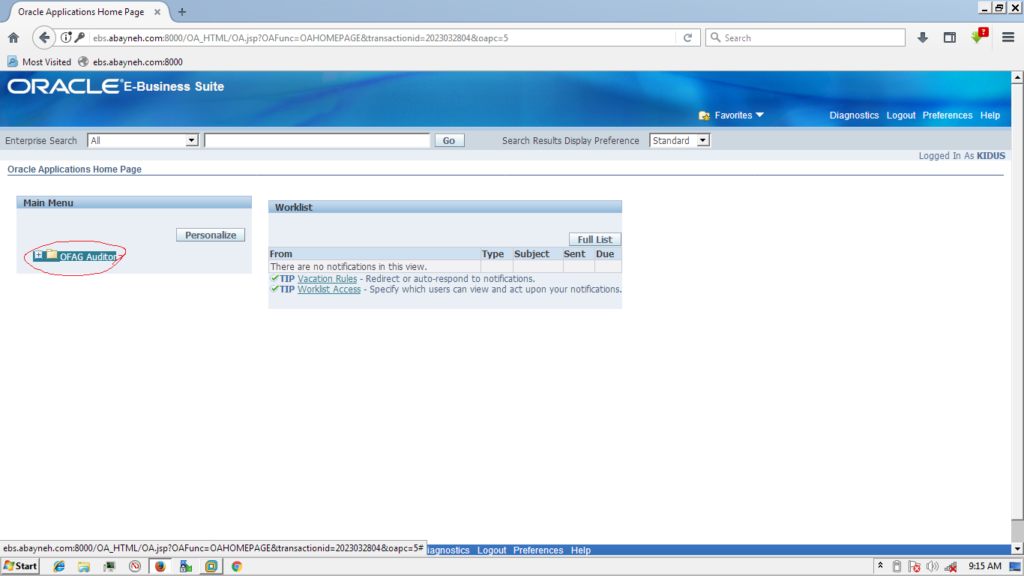Image resolution: width=1024 pixels, height=576 pixels.
Task: Open the downloads arrow icon
Action: pos(922,38)
